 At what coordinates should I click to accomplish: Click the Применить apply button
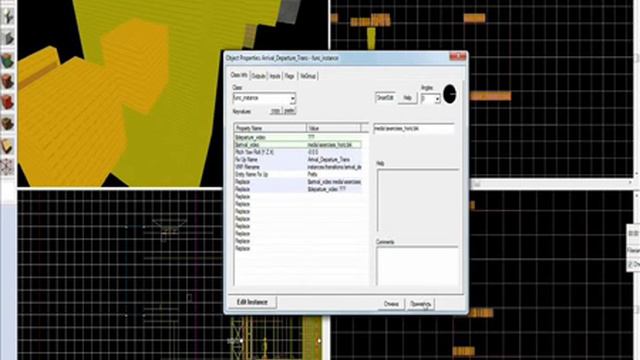click(x=420, y=304)
